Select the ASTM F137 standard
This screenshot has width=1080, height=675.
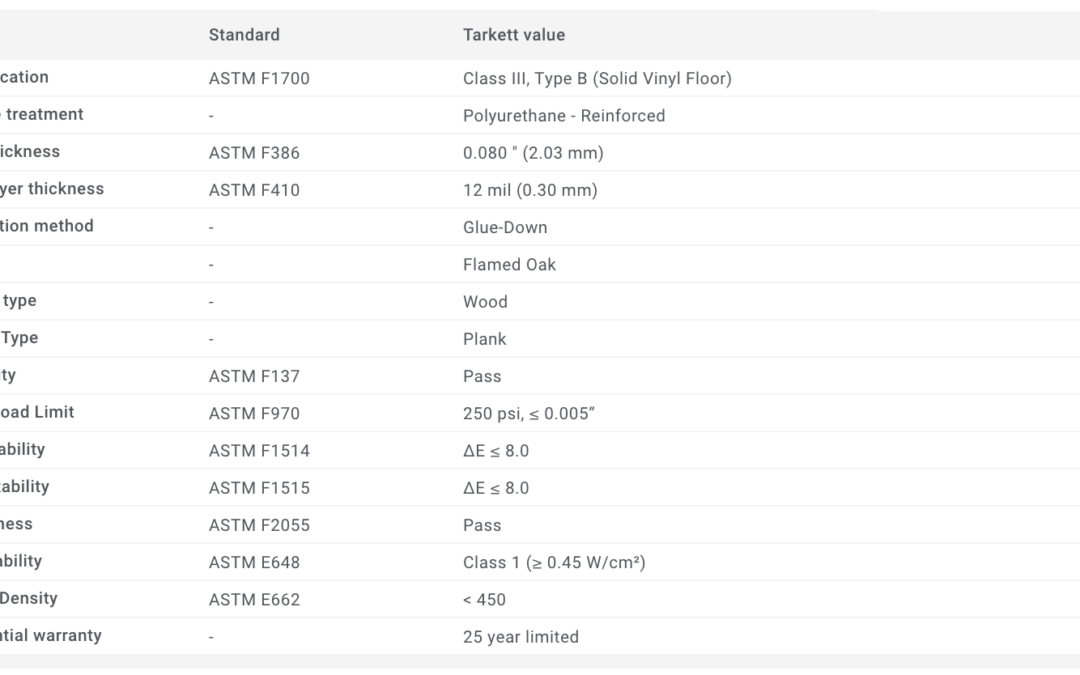tap(254, 376)
